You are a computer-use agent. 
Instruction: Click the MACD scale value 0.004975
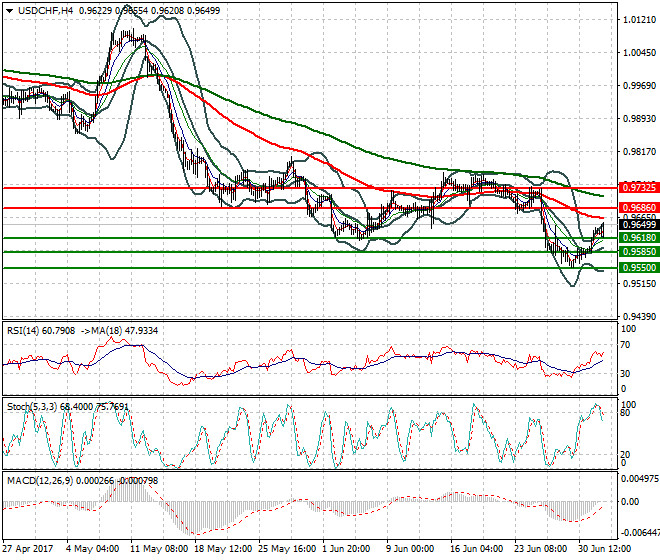coord(636,480)
